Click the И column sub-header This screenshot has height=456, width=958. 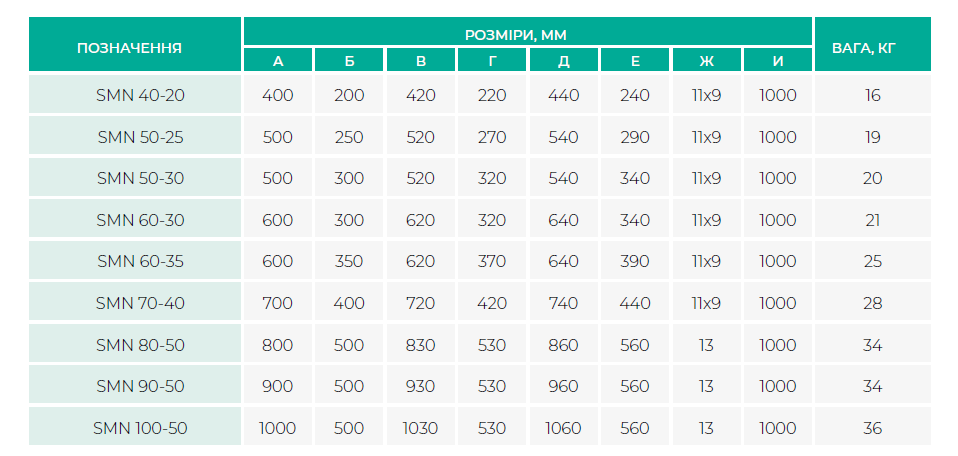(x=778, y=61)
